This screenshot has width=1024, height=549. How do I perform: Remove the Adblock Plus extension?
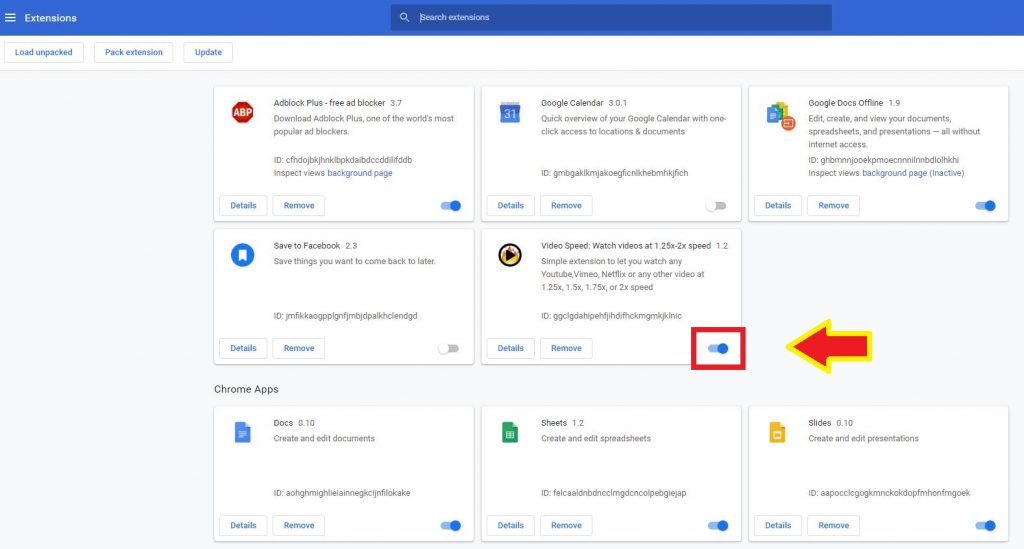pos(299,206)
